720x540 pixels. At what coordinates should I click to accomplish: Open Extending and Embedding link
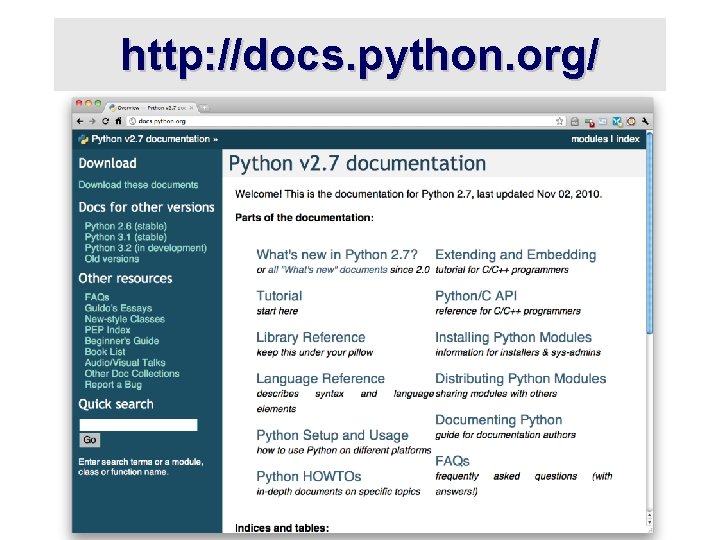(x=516, y=254)
